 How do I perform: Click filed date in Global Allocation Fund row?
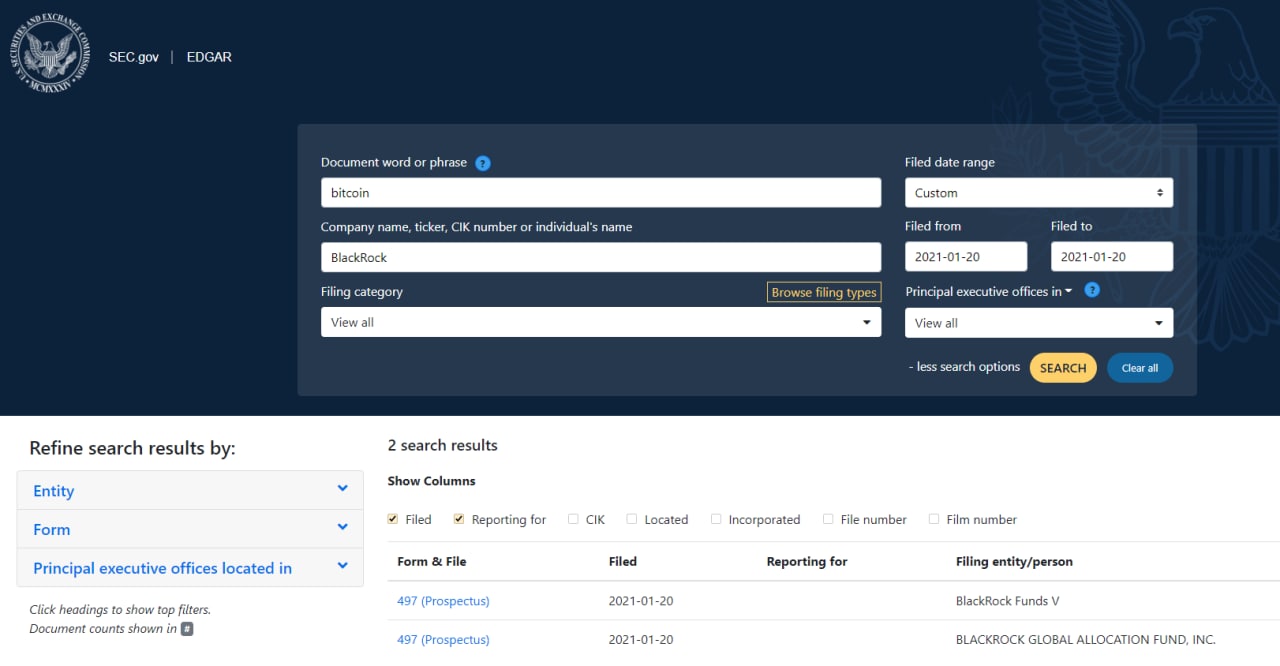[x=641, y=639]
